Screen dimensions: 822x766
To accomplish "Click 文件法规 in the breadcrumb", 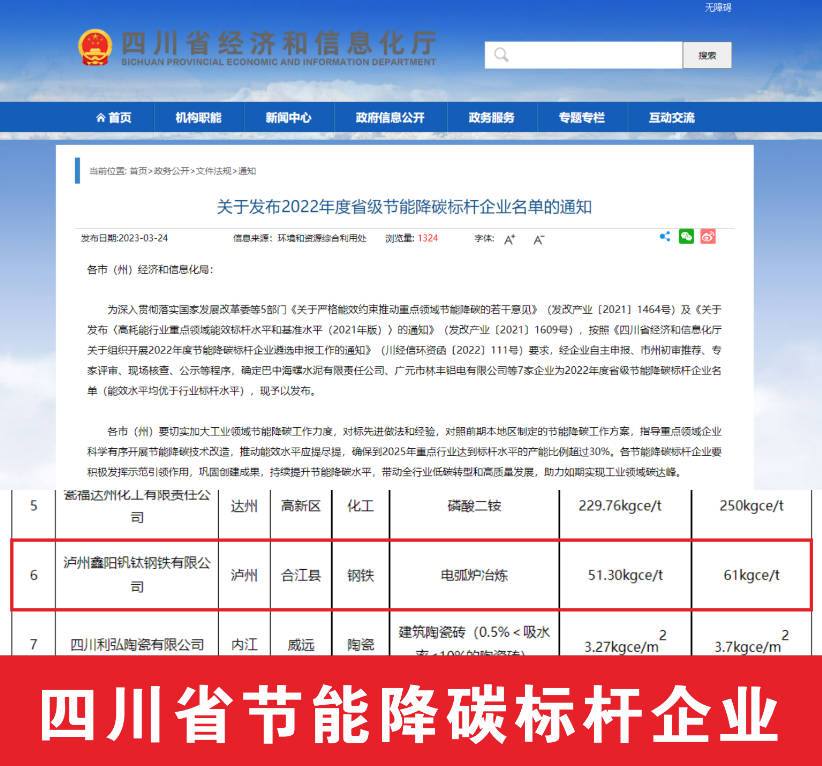I will click(213, 171).
